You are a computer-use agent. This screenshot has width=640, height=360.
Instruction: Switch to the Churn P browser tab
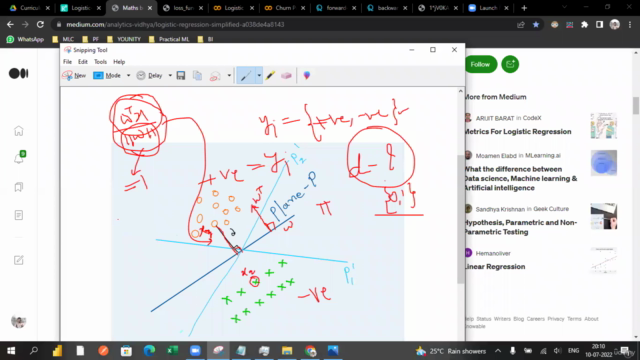coord(284,8)
